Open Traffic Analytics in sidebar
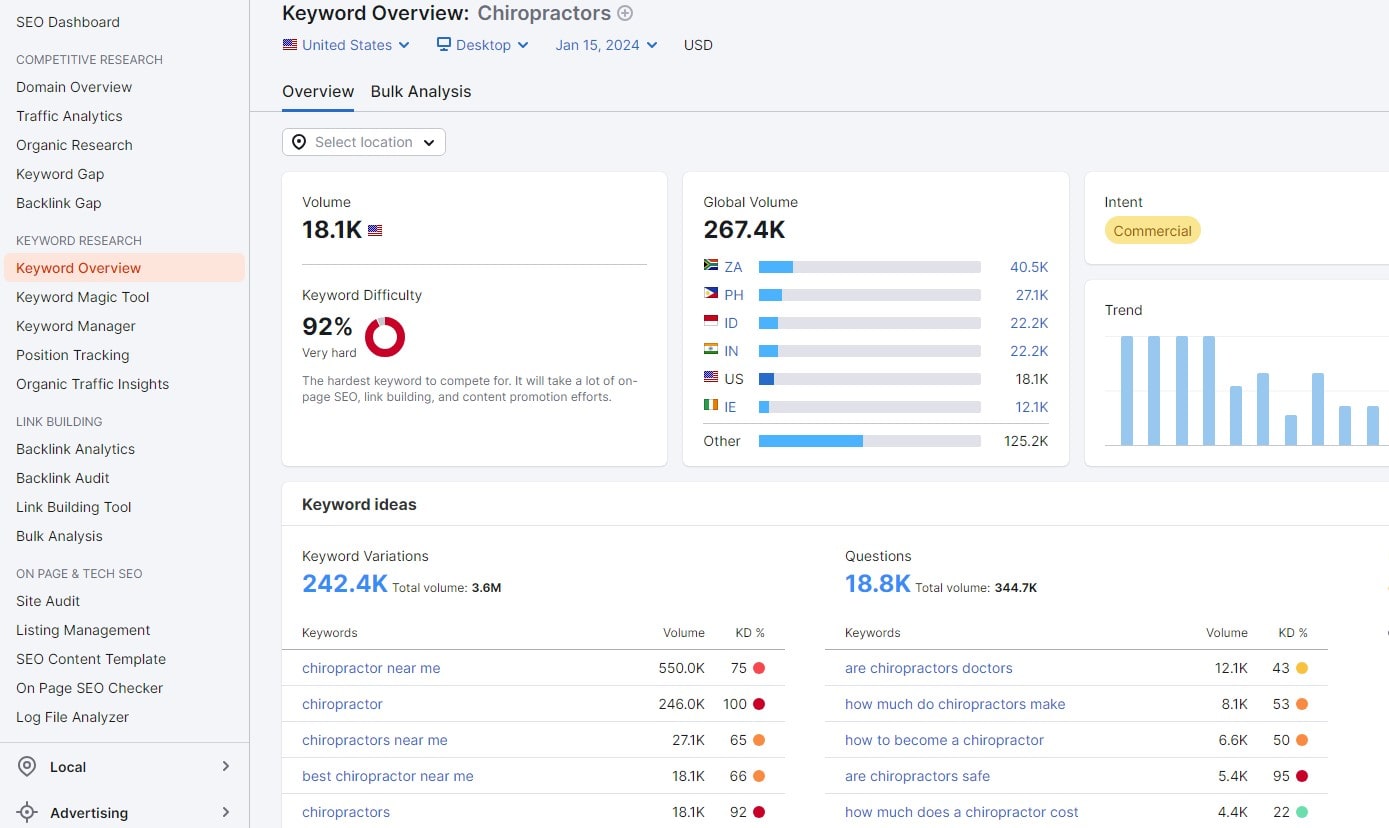1389x828 pixels. pos(69,116)
